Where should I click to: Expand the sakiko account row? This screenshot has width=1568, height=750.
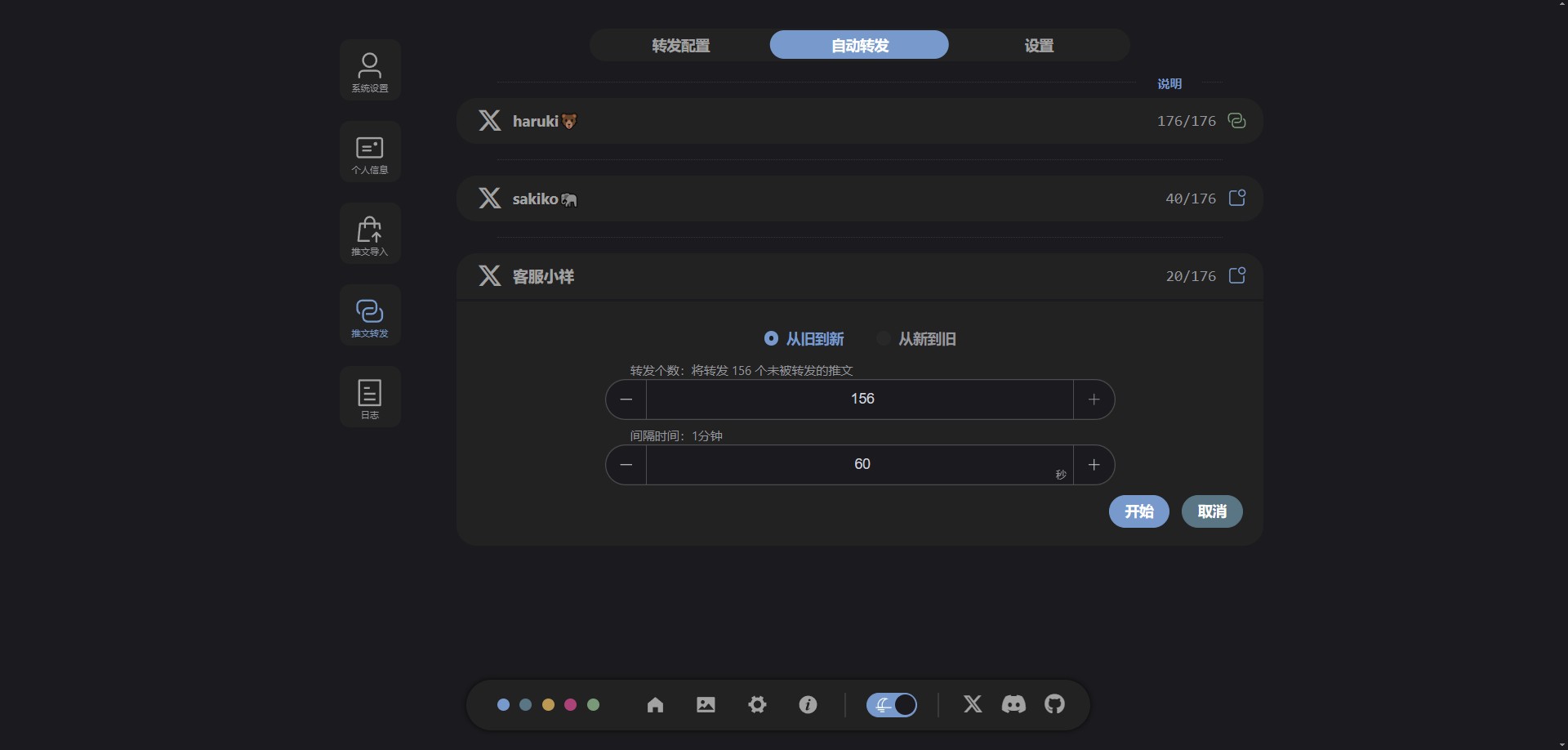pos(859,199)
